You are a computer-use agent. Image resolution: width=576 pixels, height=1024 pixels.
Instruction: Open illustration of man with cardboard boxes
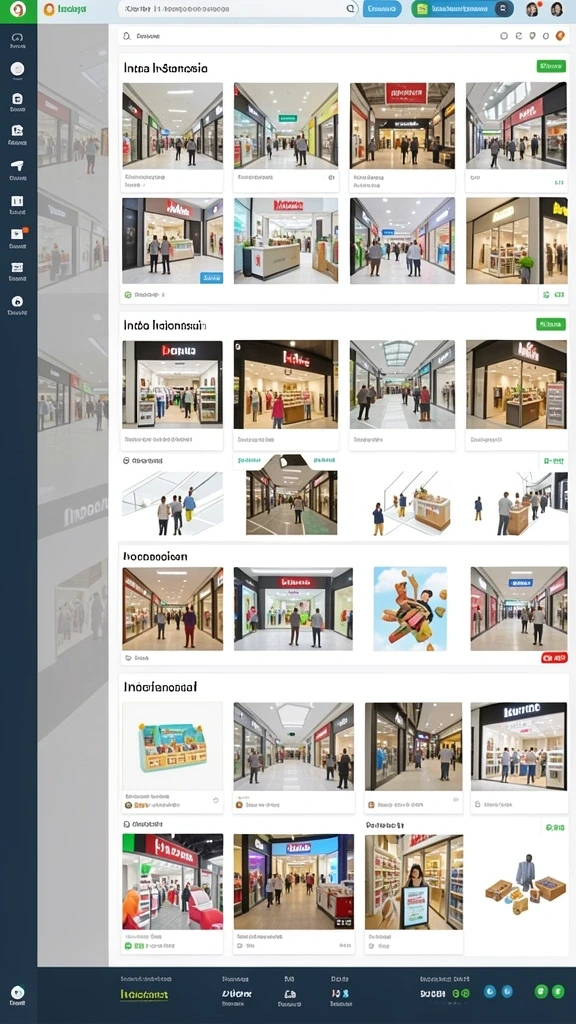(526, 884)
